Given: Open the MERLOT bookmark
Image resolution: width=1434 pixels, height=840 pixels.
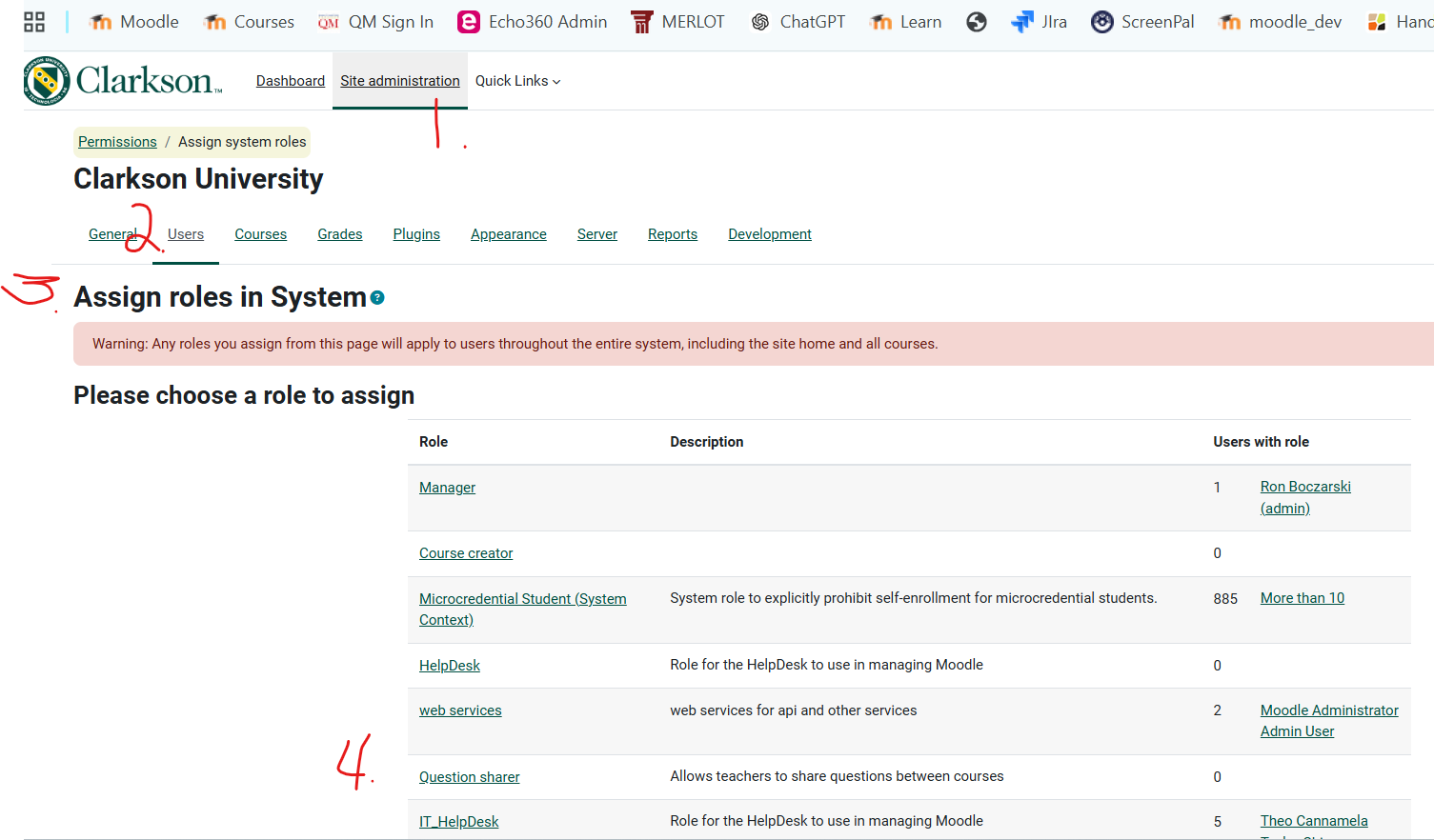Looking at the screenshot, I should [677, 22].
